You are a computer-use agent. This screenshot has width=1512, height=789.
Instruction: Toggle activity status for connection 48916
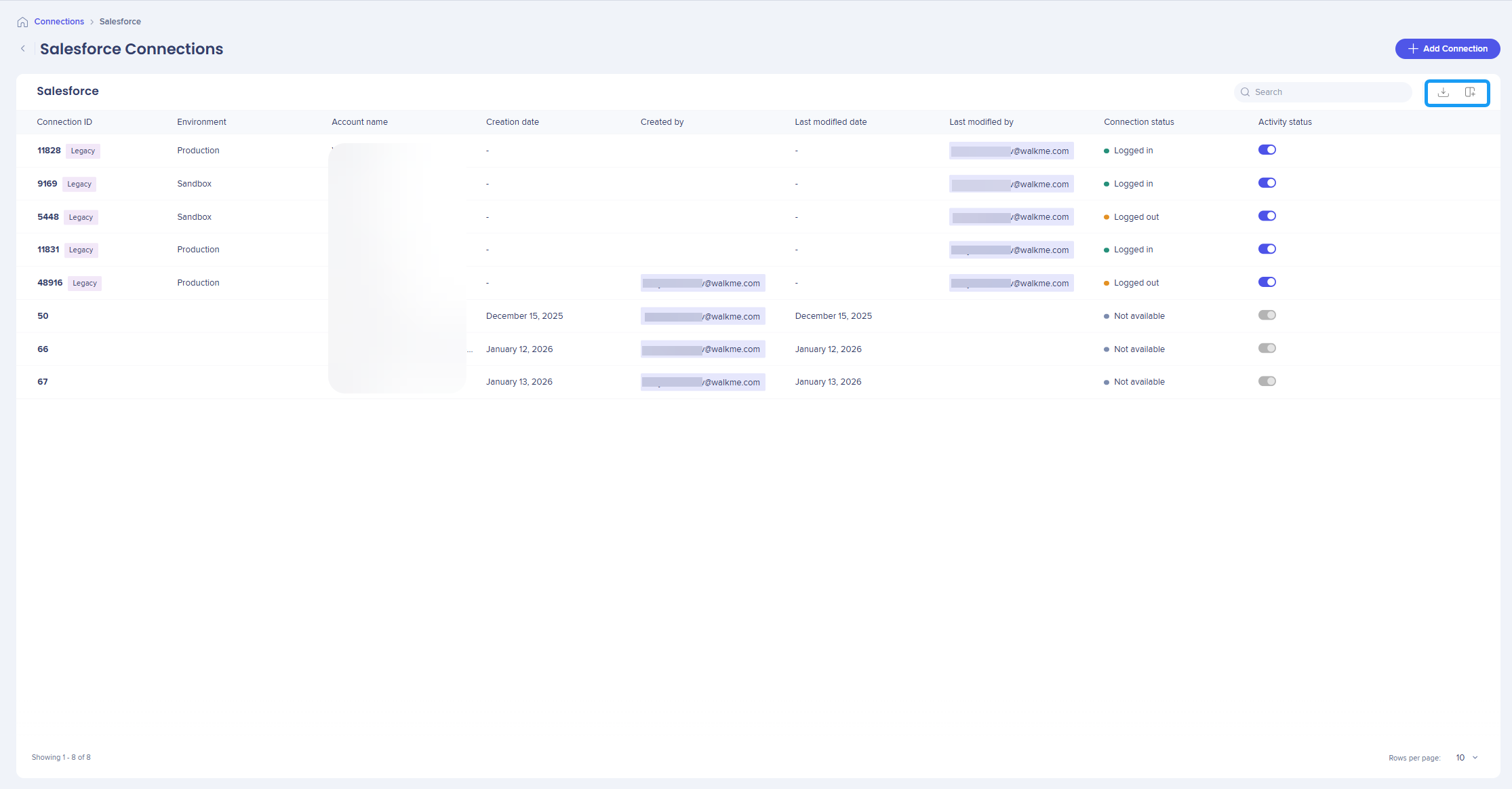1267,282
